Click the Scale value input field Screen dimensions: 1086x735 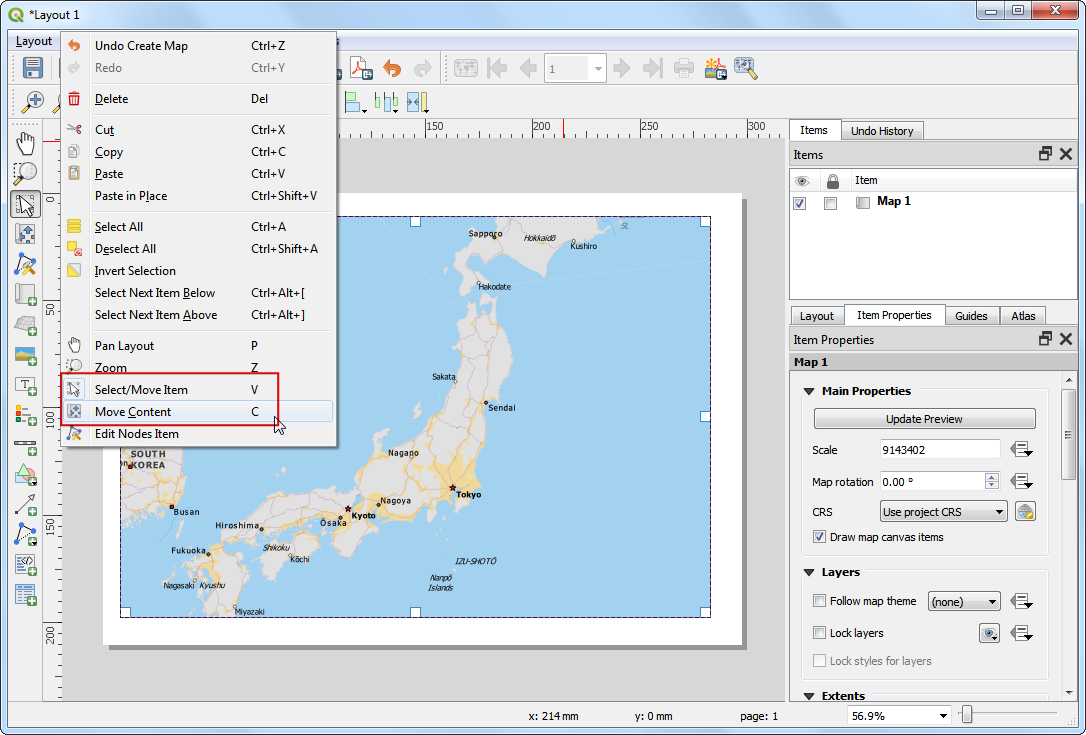coord(939,450)
